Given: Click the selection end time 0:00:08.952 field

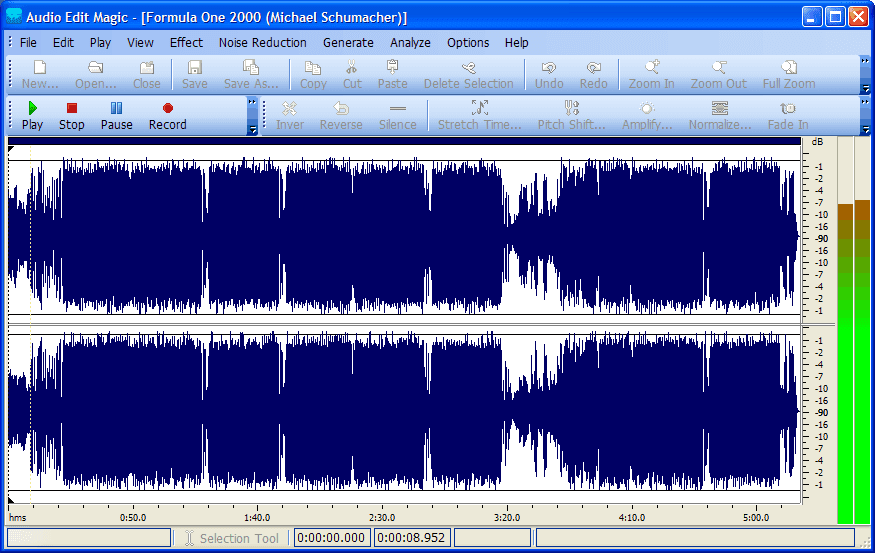Looking at the screenshot, I should [411, 538].
